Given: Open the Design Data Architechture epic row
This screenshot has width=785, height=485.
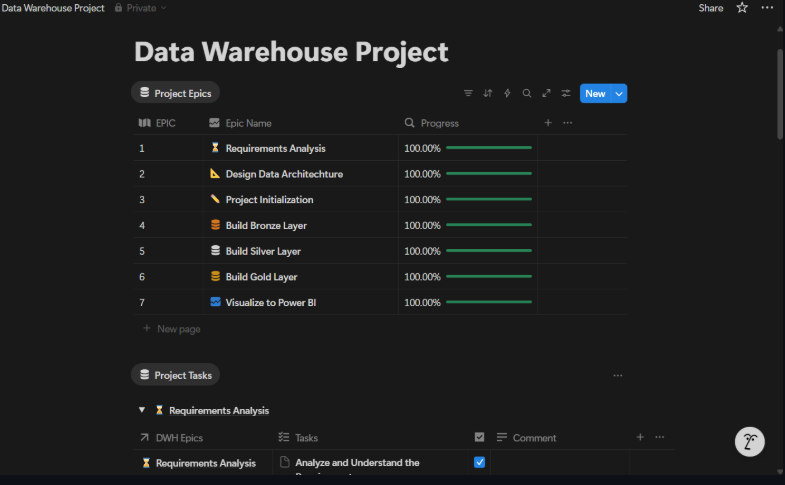Looking at the screenshot, I should coord(284,174).
